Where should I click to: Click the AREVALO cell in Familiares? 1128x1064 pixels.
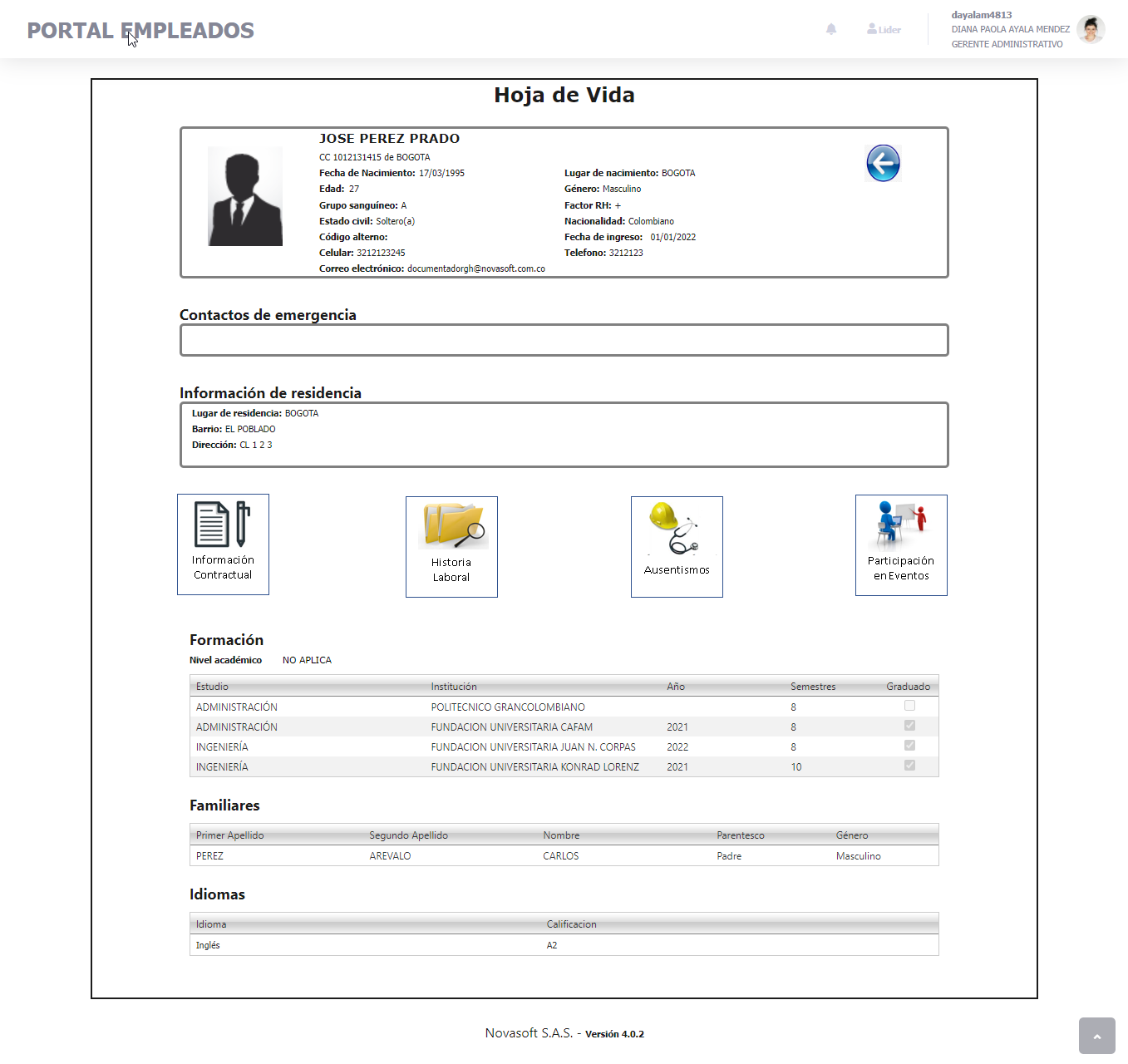[x=391, y=856]
